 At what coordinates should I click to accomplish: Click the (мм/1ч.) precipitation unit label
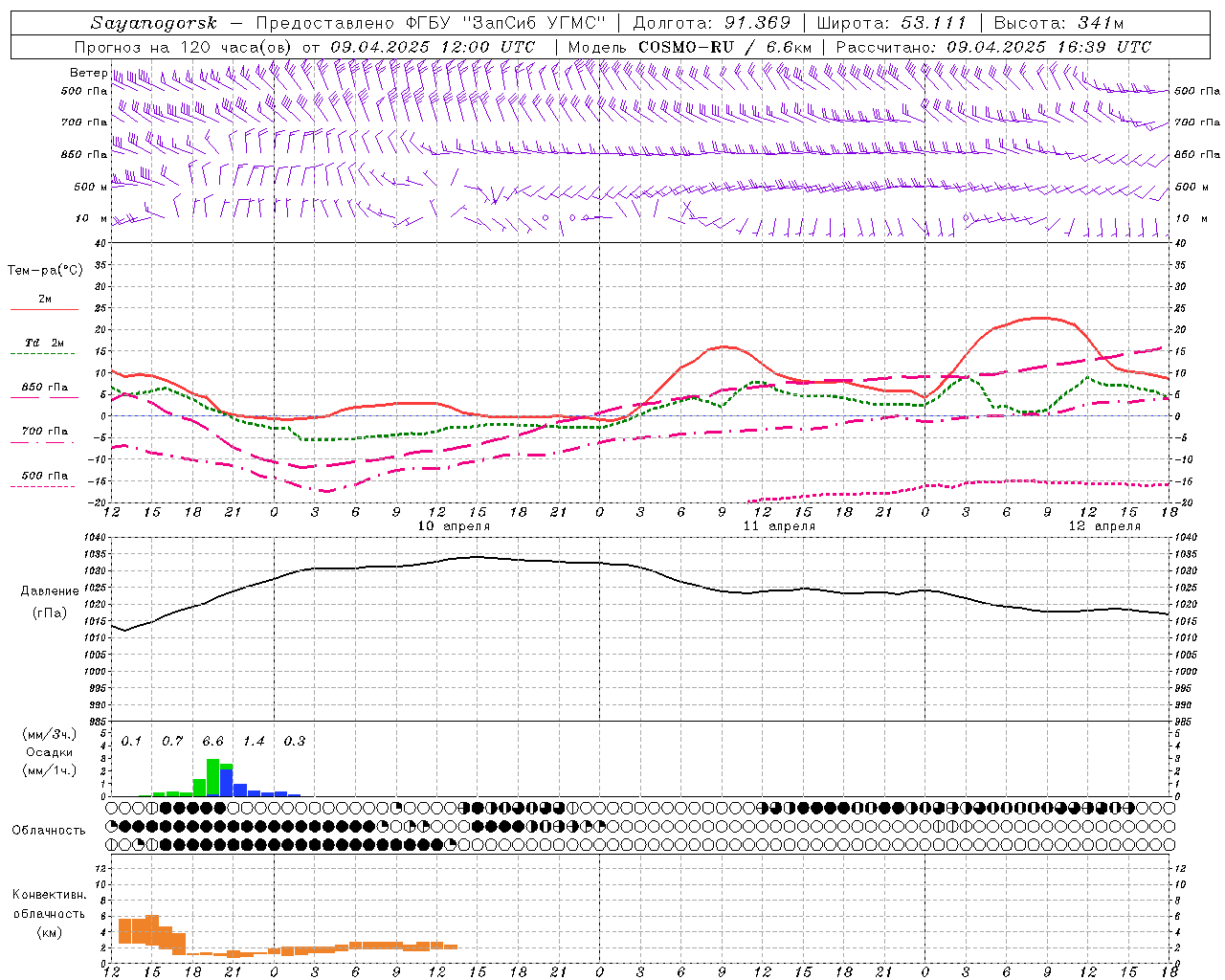tap(50, 770)
